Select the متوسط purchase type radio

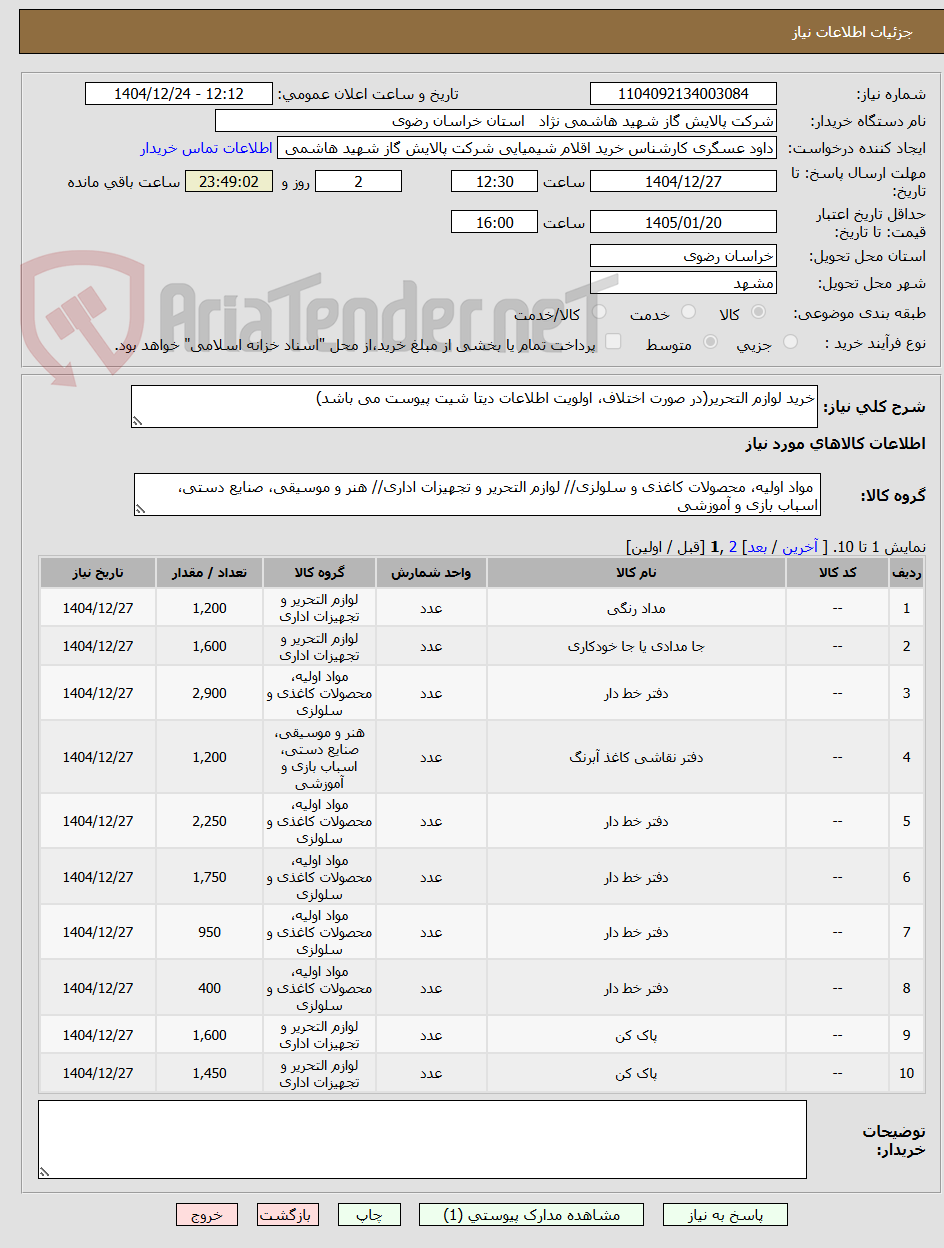[710, 342]
